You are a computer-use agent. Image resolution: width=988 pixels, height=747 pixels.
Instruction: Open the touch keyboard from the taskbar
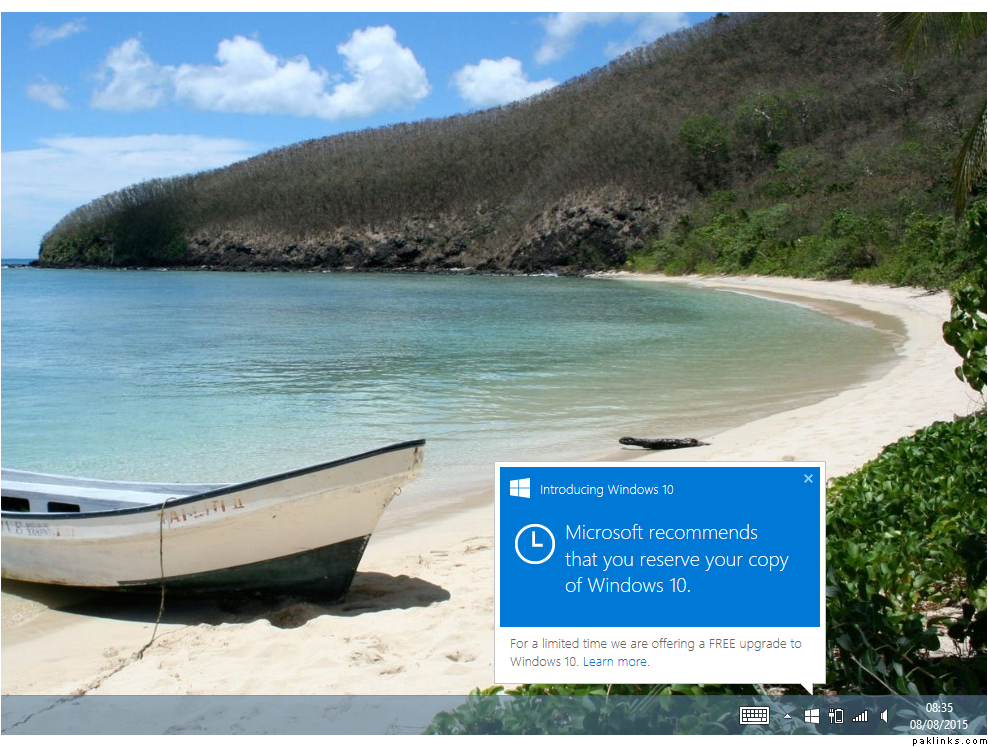click(x=754, y=716)
